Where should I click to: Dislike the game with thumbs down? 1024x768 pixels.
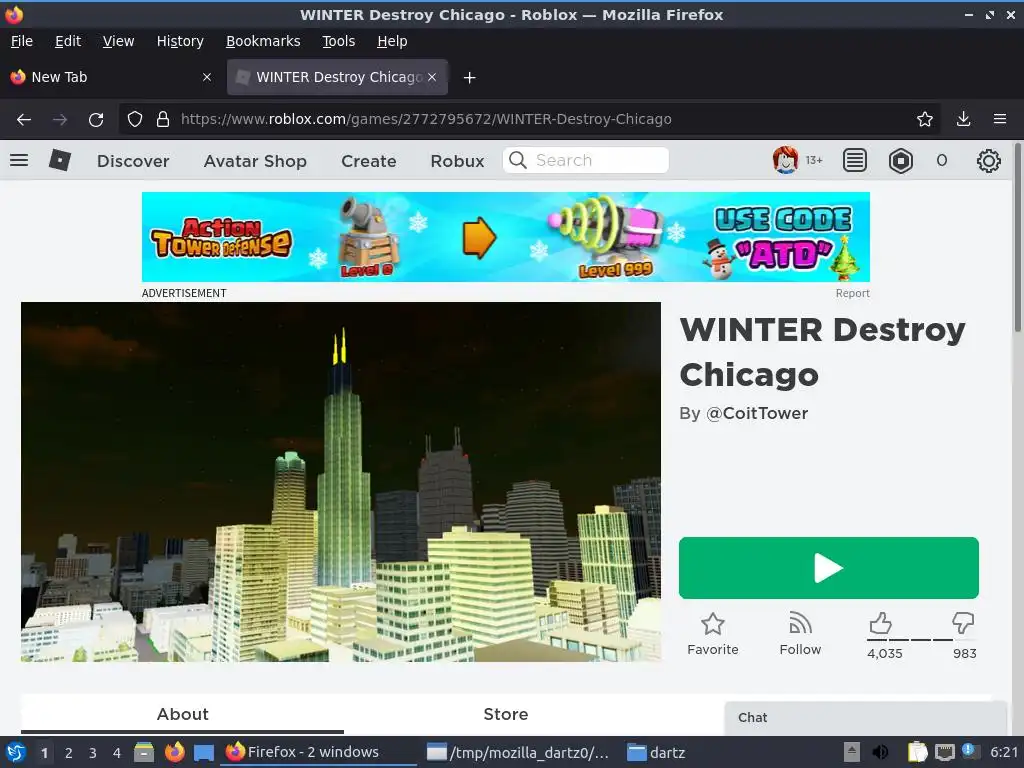coord(963,623)
